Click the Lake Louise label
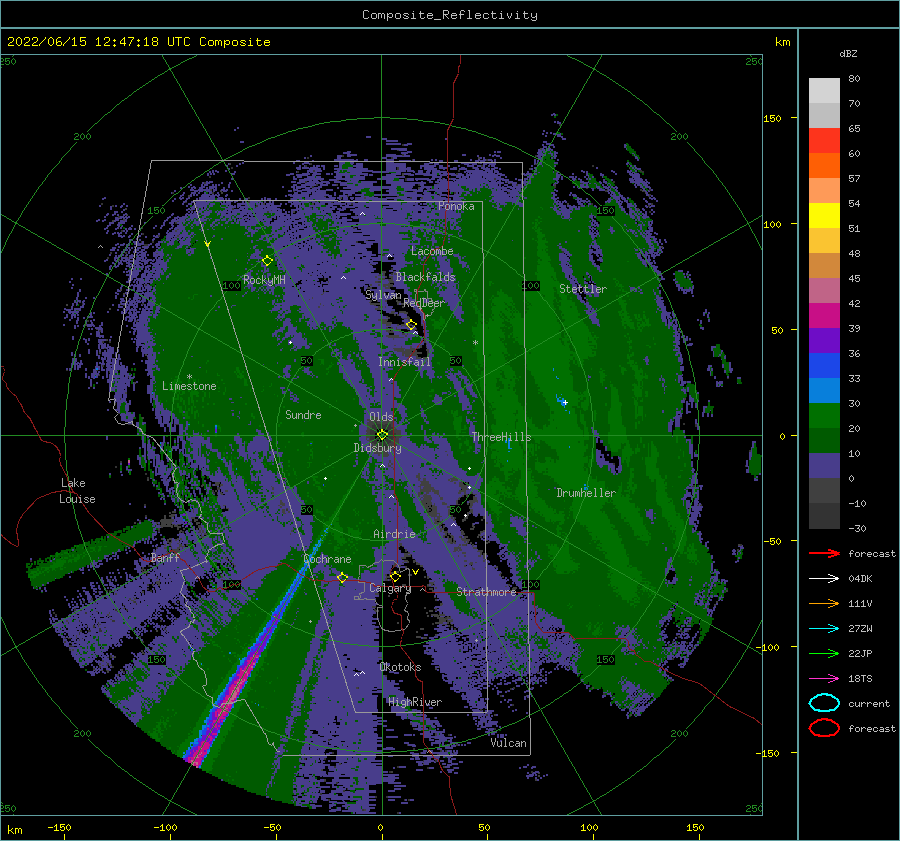 pyautogui.click(x=77, y=491)
